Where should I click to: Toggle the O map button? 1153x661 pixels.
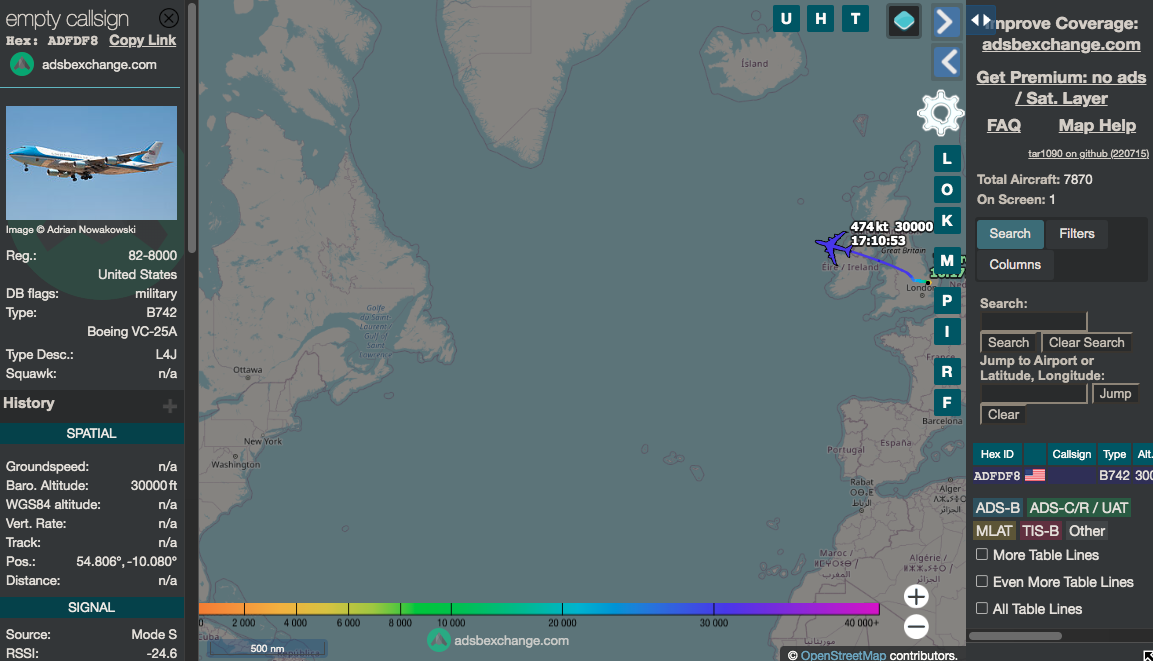tap(947, 190)
